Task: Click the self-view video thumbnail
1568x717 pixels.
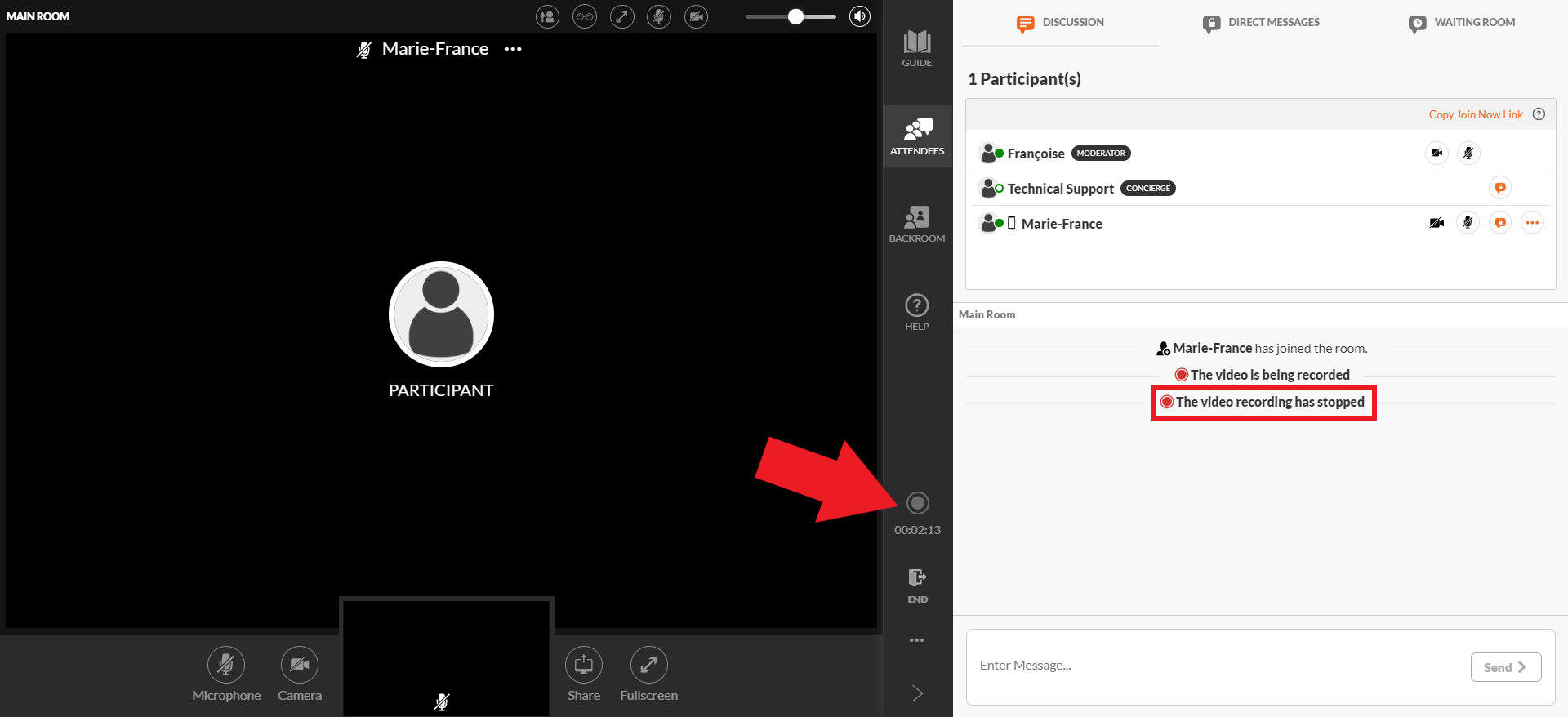Action: coord(446,658)
